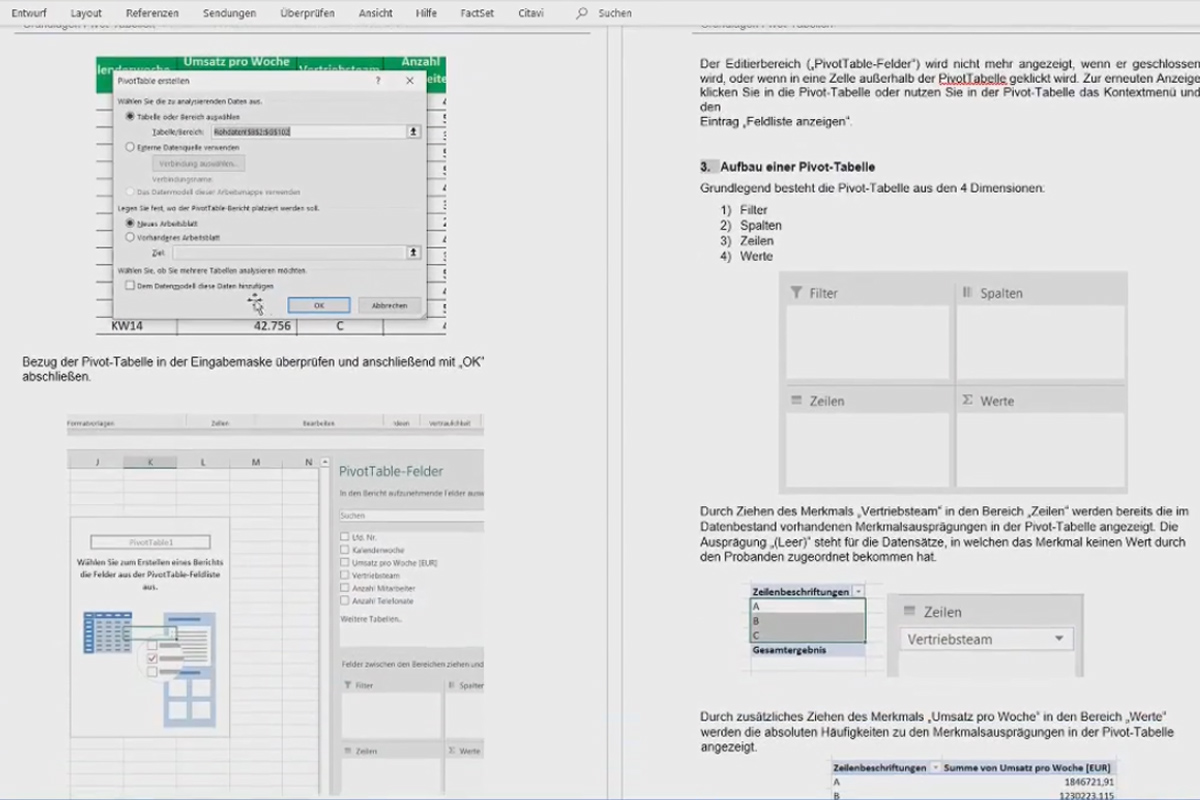The width and height of the screenshot is (1200, 800).
Task: Select 'Vorhandenes Arbeitsblatt' radio button
Action: point(130,238)
